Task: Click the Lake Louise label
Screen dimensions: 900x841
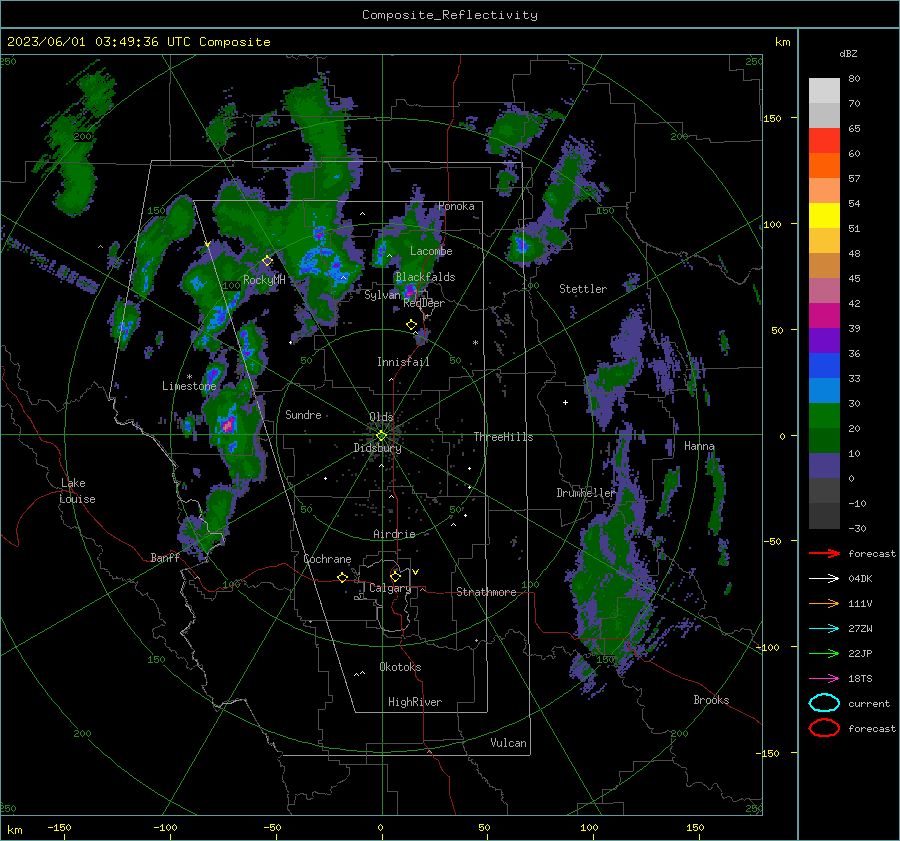Action: point(77,491)
